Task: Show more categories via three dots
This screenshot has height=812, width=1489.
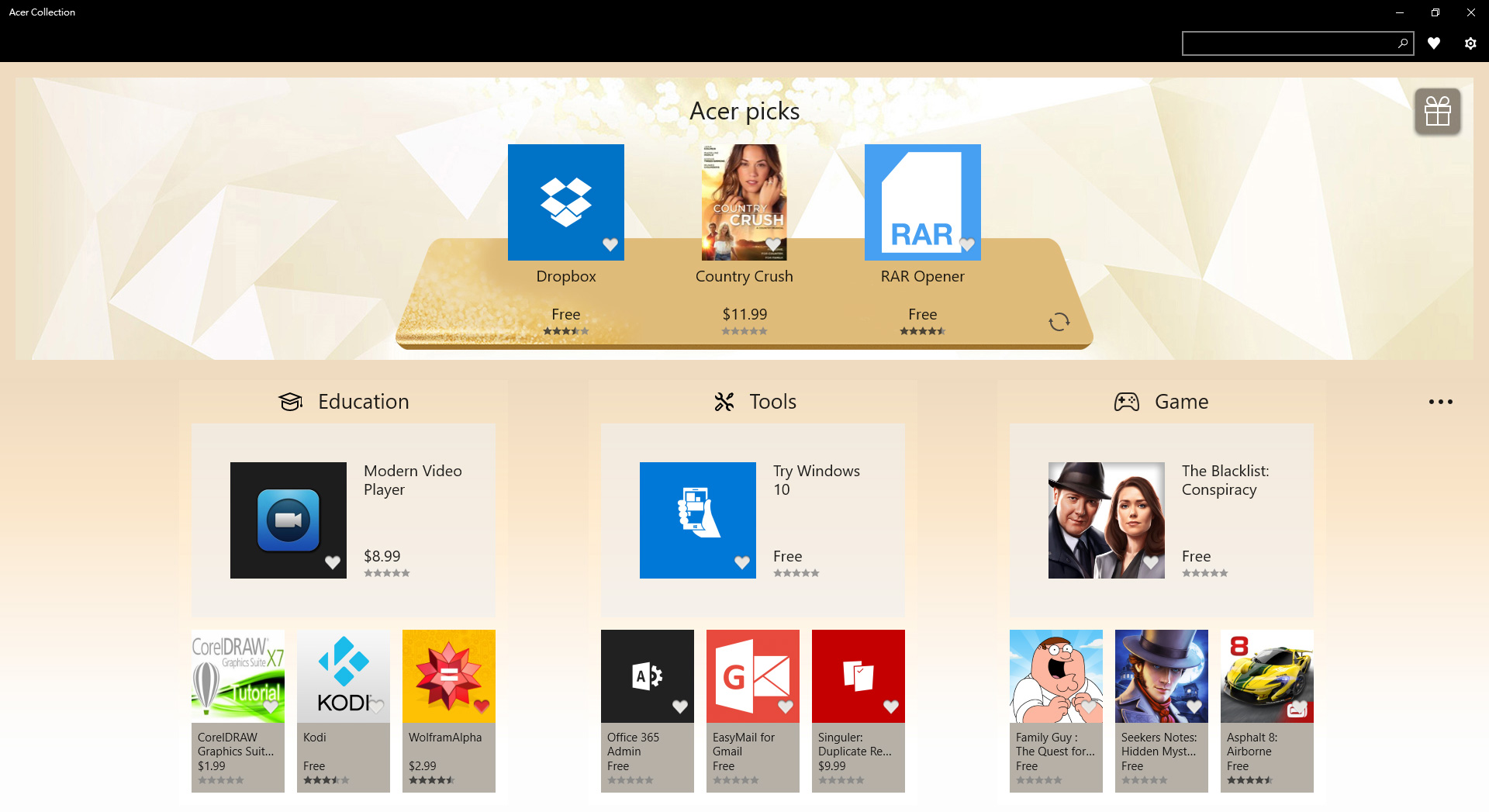Action: [x=1441, y=402]
